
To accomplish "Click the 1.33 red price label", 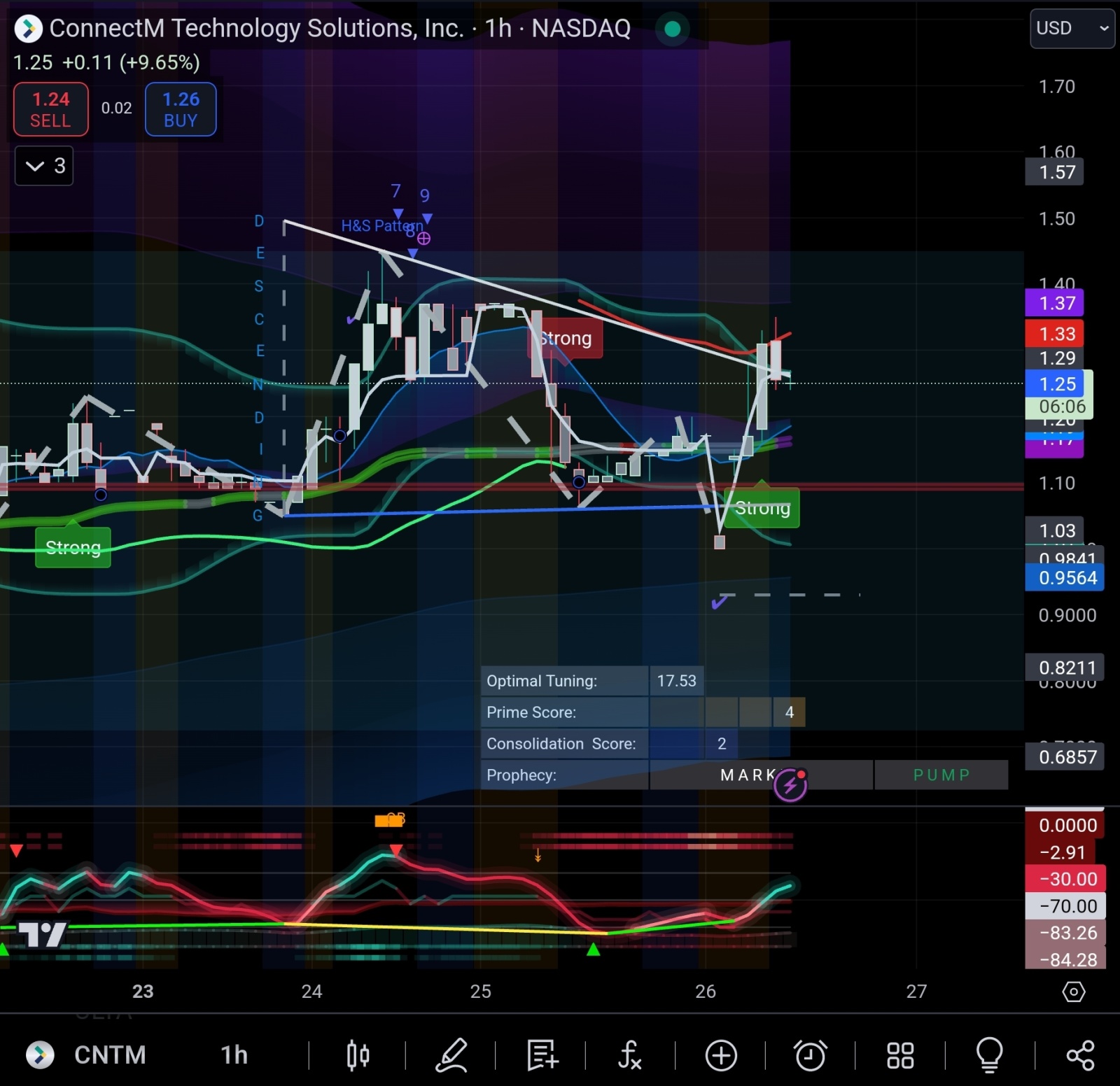I will pos(1054,334).
